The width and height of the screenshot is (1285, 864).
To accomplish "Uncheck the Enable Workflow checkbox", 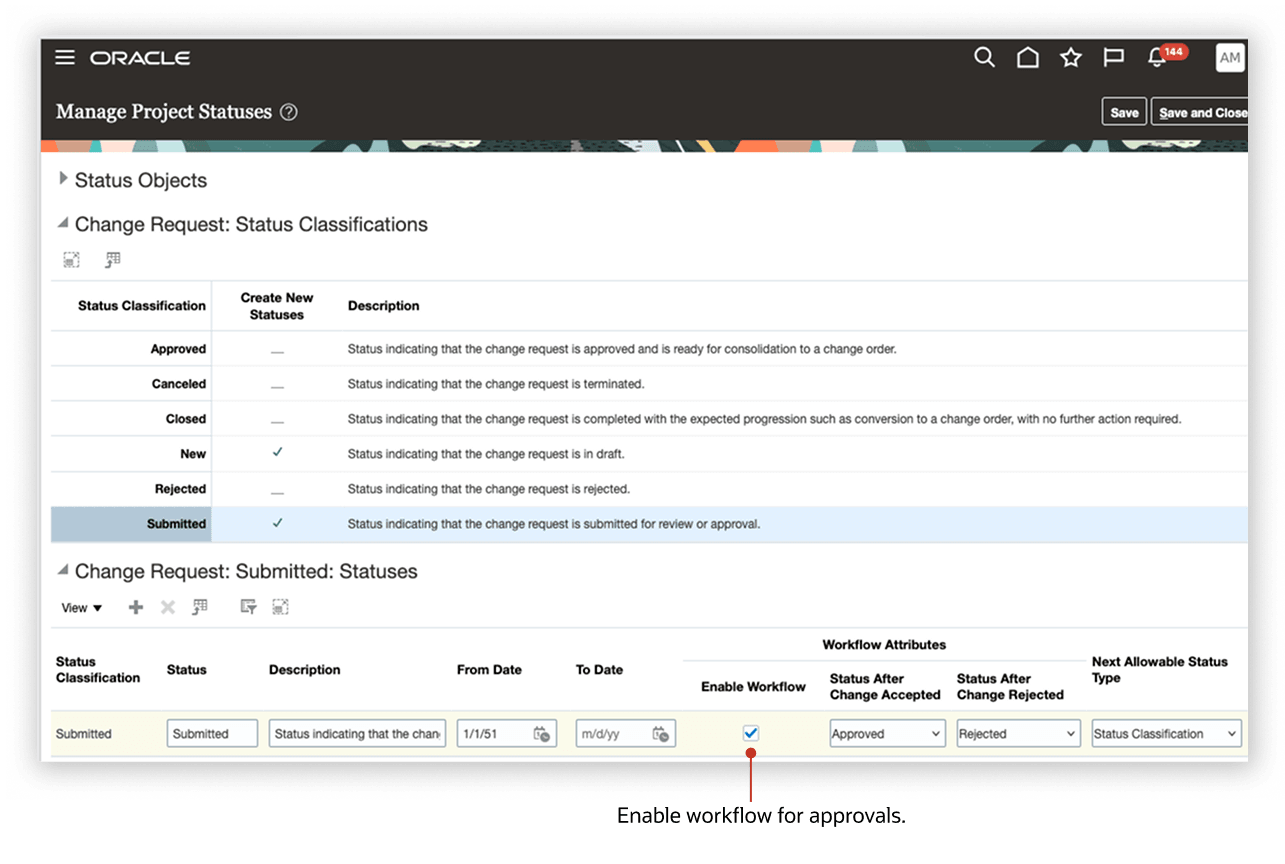I will [x=751, y=733].
